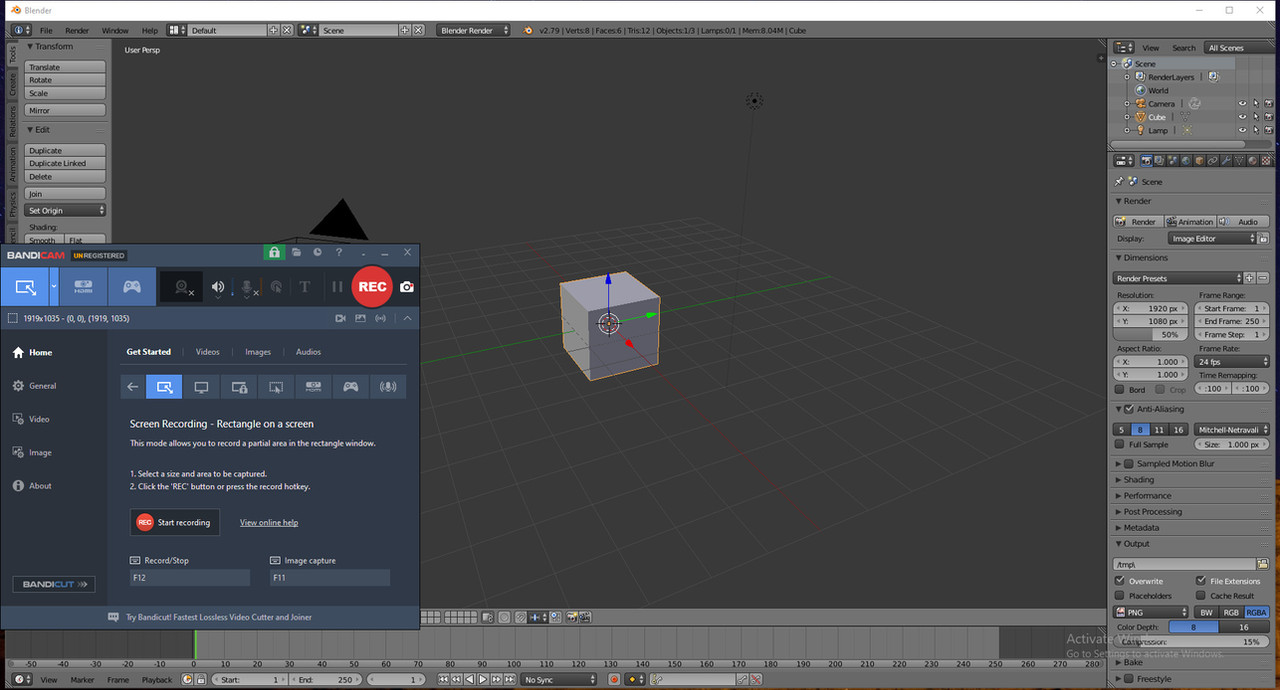
Task: Enable Full Sample checkbox
Action: 1120,445
